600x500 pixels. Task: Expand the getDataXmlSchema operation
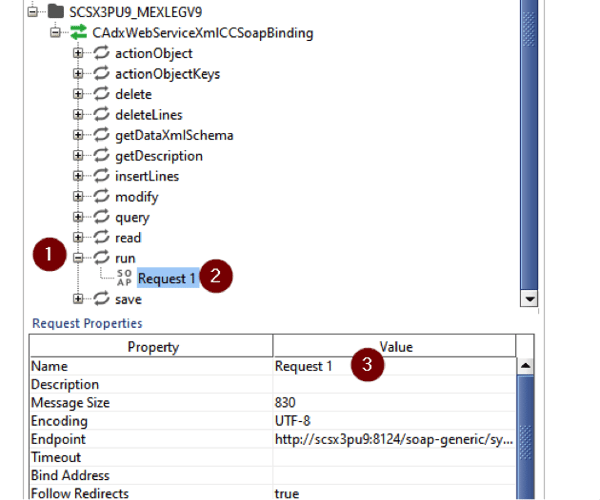[x=78, y=135]
